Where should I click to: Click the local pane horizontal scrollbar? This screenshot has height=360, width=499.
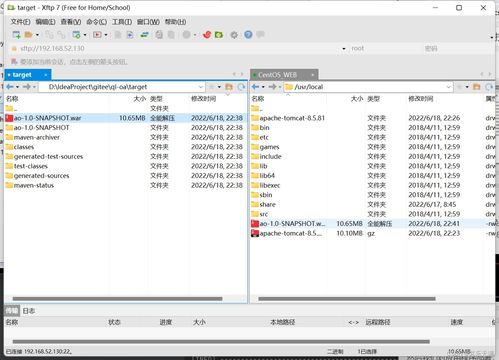(x=117, y=299)
